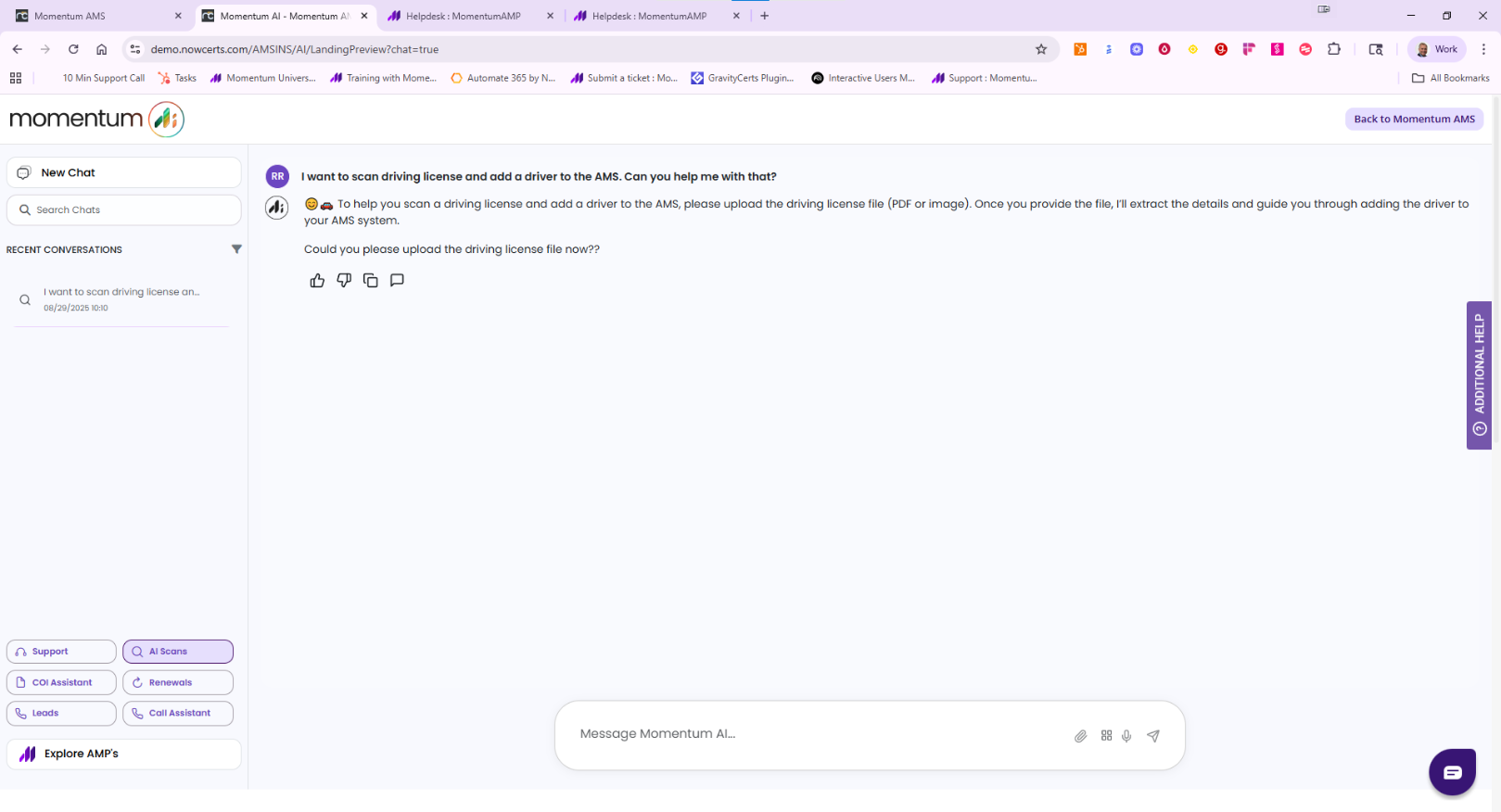Expand the Additional Help side panel
Viewport: 1501px width, 812px height.
click(1479, 375)
